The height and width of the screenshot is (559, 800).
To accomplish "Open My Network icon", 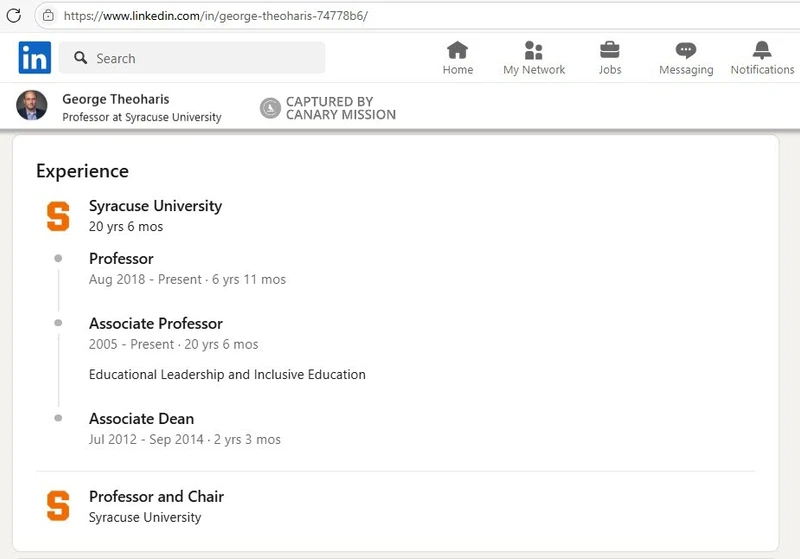I will click(533, 51).
